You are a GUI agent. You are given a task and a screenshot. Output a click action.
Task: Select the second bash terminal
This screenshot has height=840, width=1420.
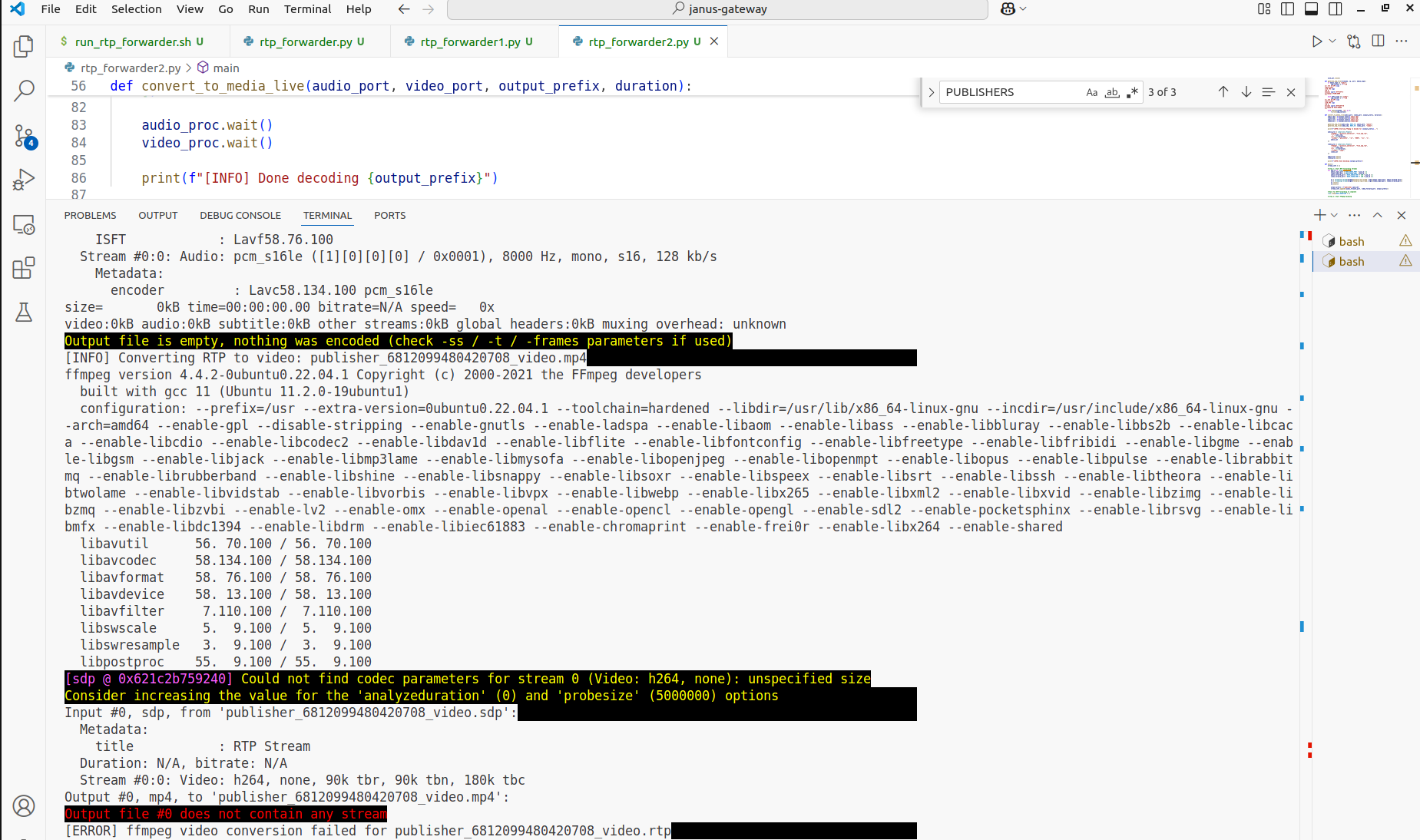pos(1365,261)
